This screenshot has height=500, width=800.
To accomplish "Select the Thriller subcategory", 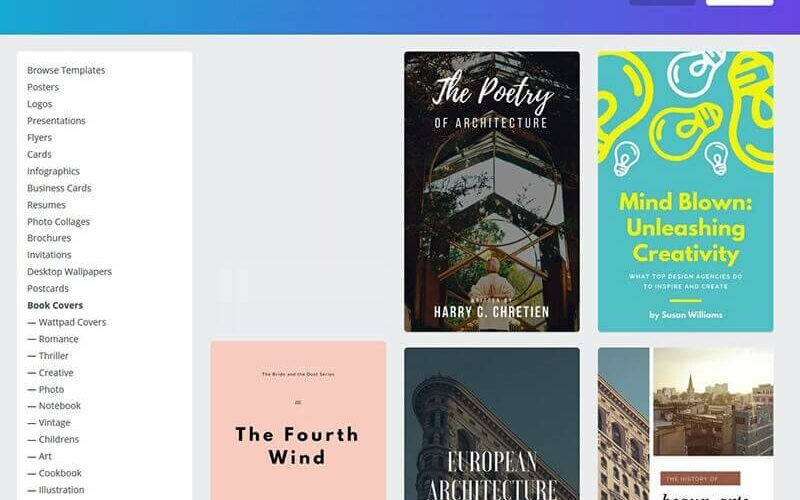I will (47, 356).
